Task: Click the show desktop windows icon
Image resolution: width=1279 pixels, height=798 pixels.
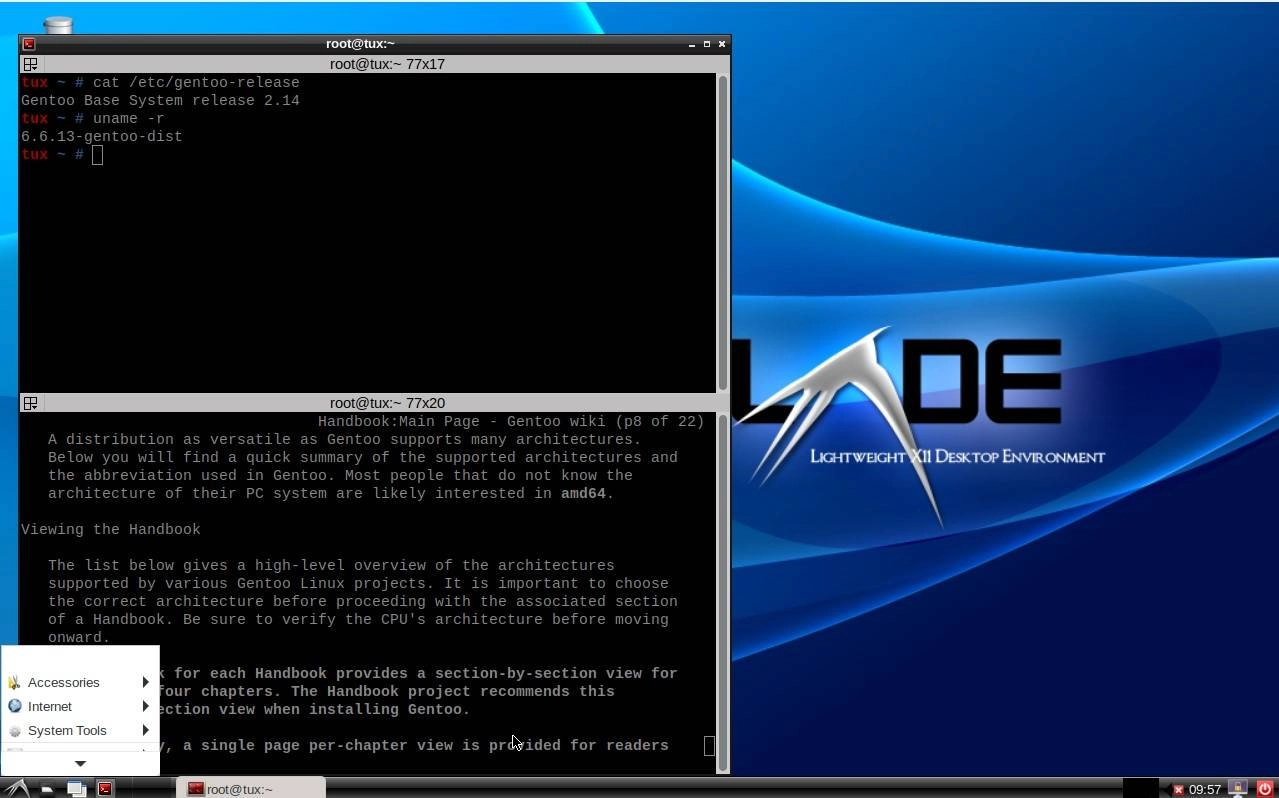Action: coord(76,789)
